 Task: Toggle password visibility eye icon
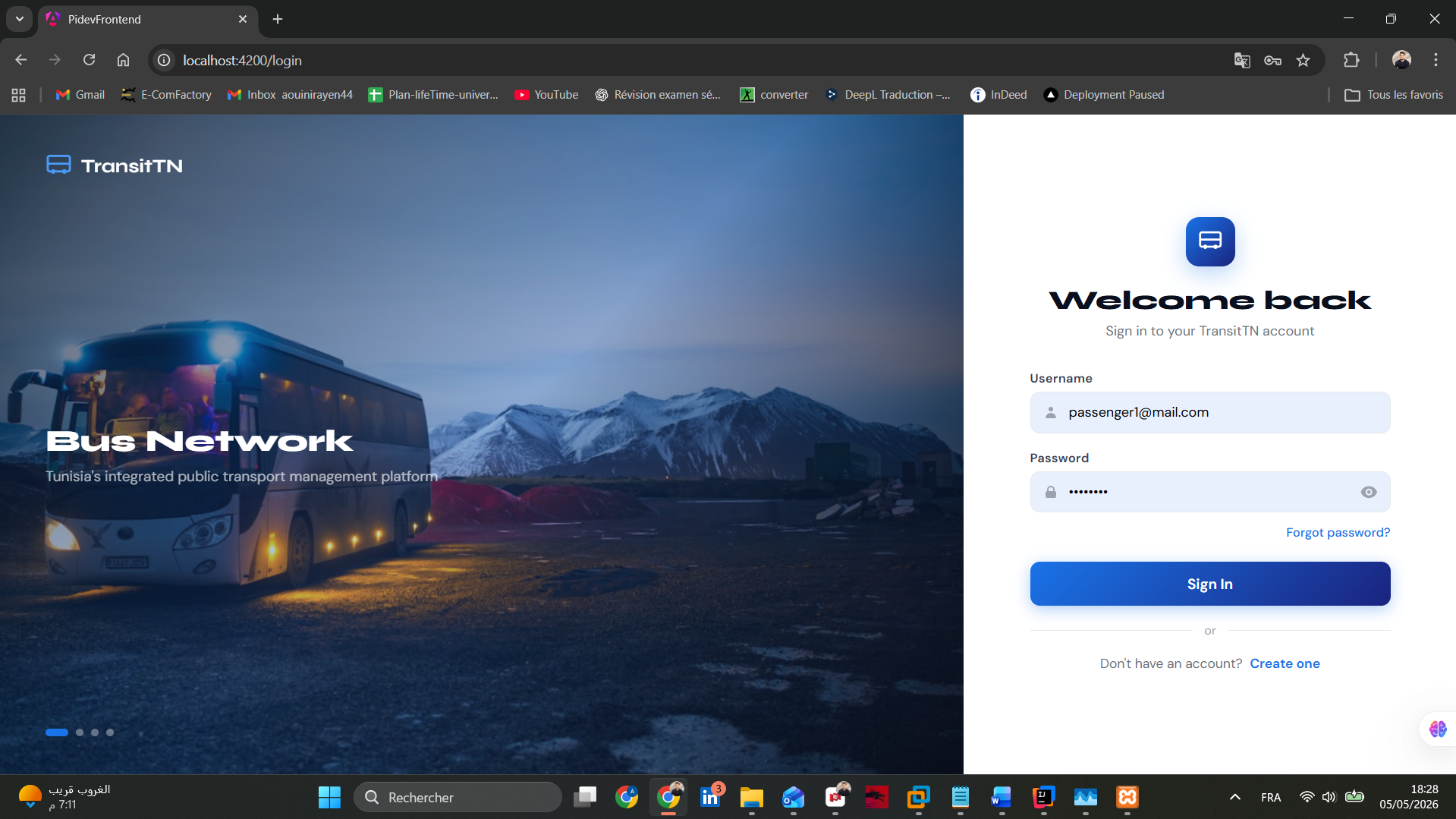point(1368,492)
